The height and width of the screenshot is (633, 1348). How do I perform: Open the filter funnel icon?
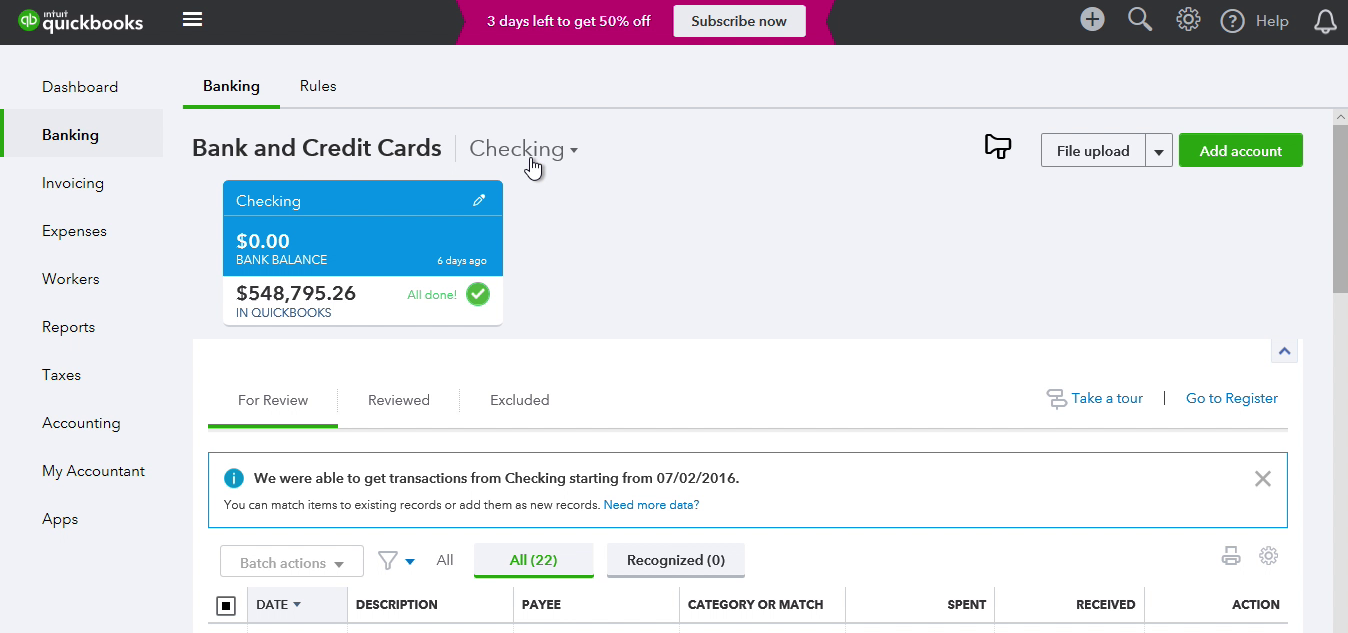pyautogui.click(x=388, y=561)
